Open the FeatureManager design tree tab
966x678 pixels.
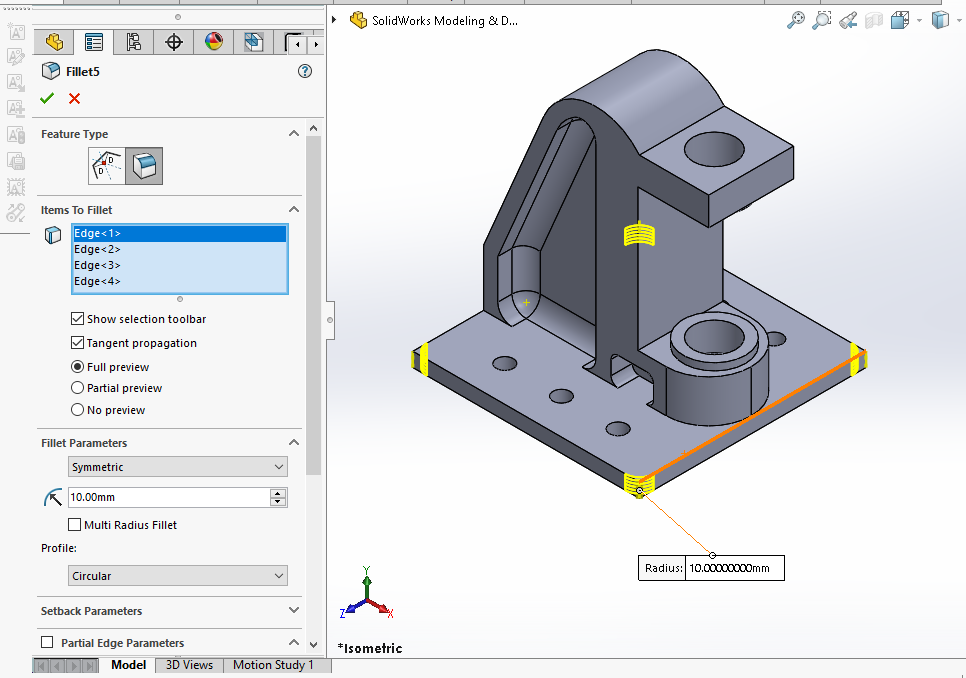(54, 42)
